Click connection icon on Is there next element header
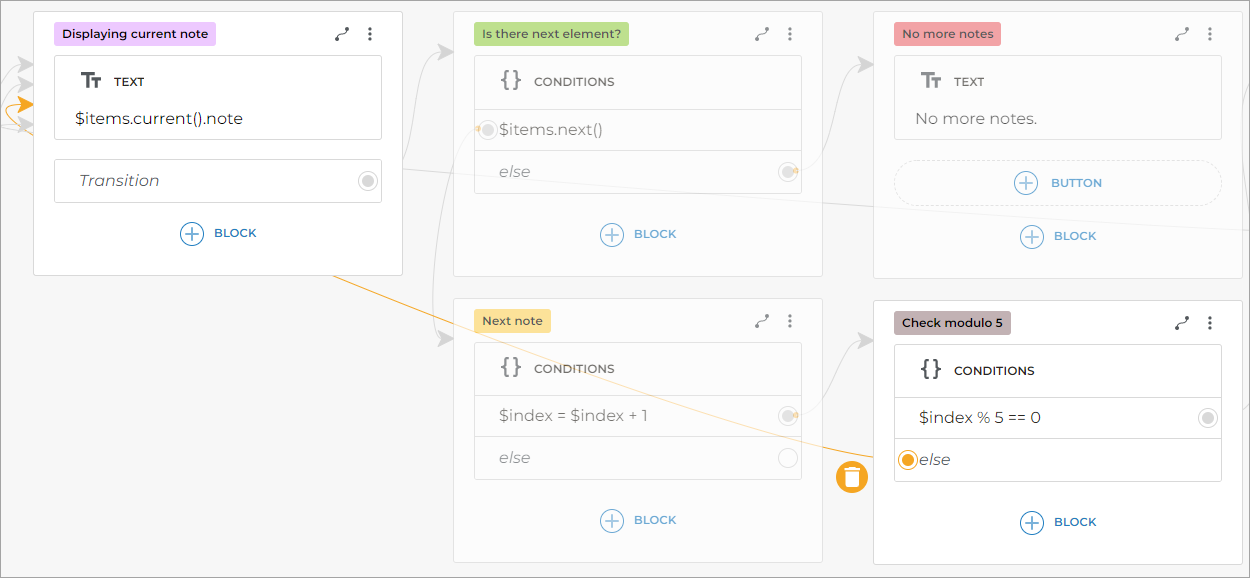This screenshot has width=1250, height=578. click(x=762, y=34)
